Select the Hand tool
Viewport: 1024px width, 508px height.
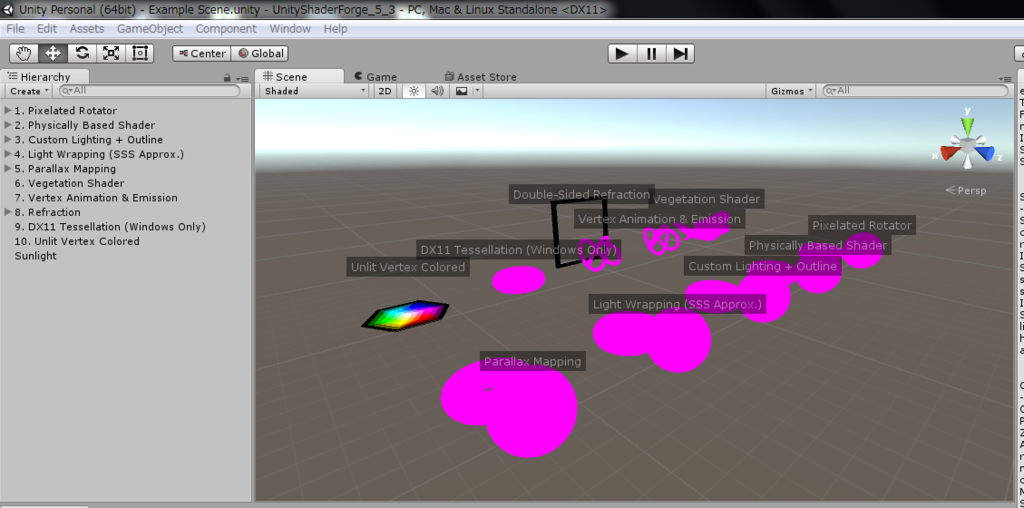point(24,54)
